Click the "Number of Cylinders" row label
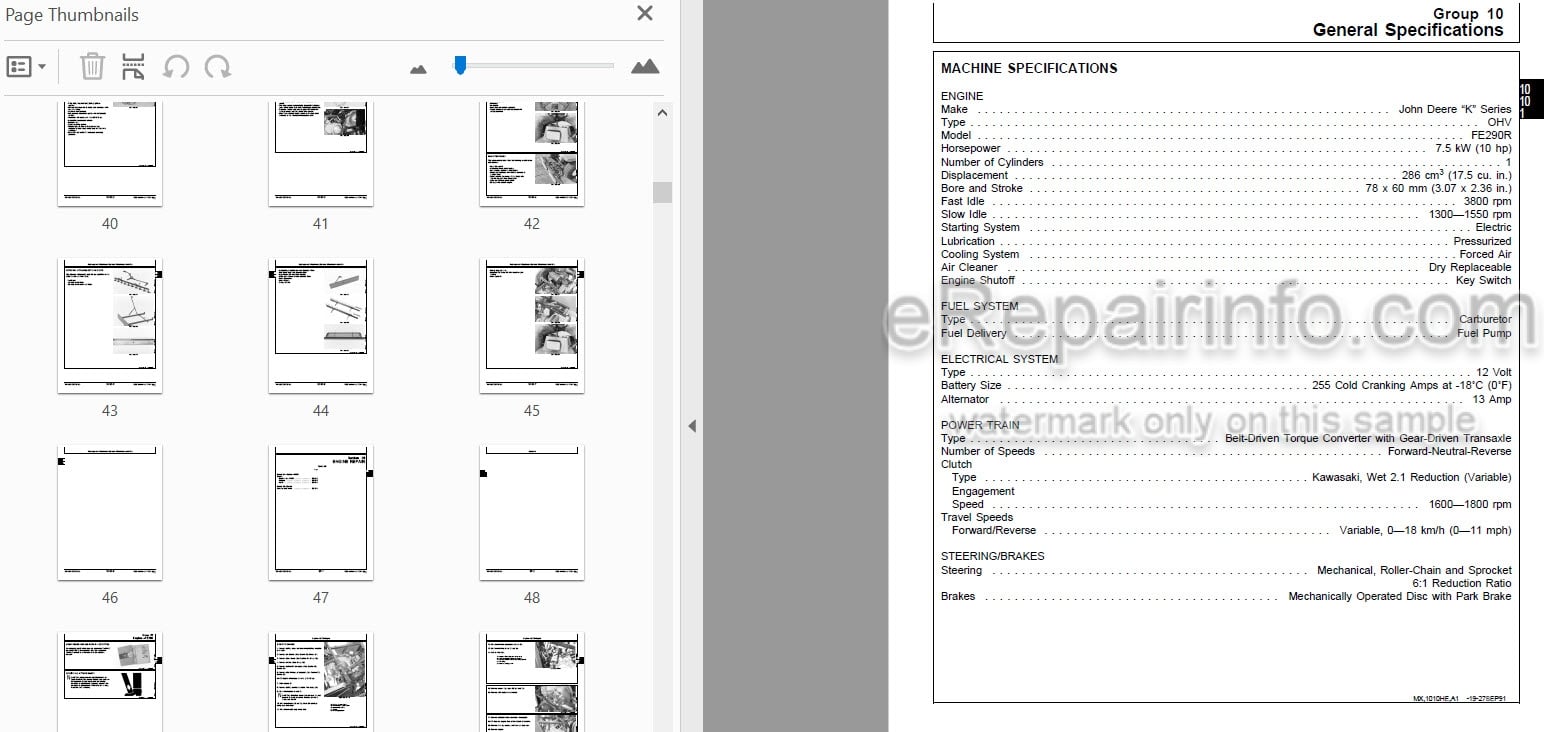The width and height of the screenshot is (1544, 732). click(x=992, y=162)
